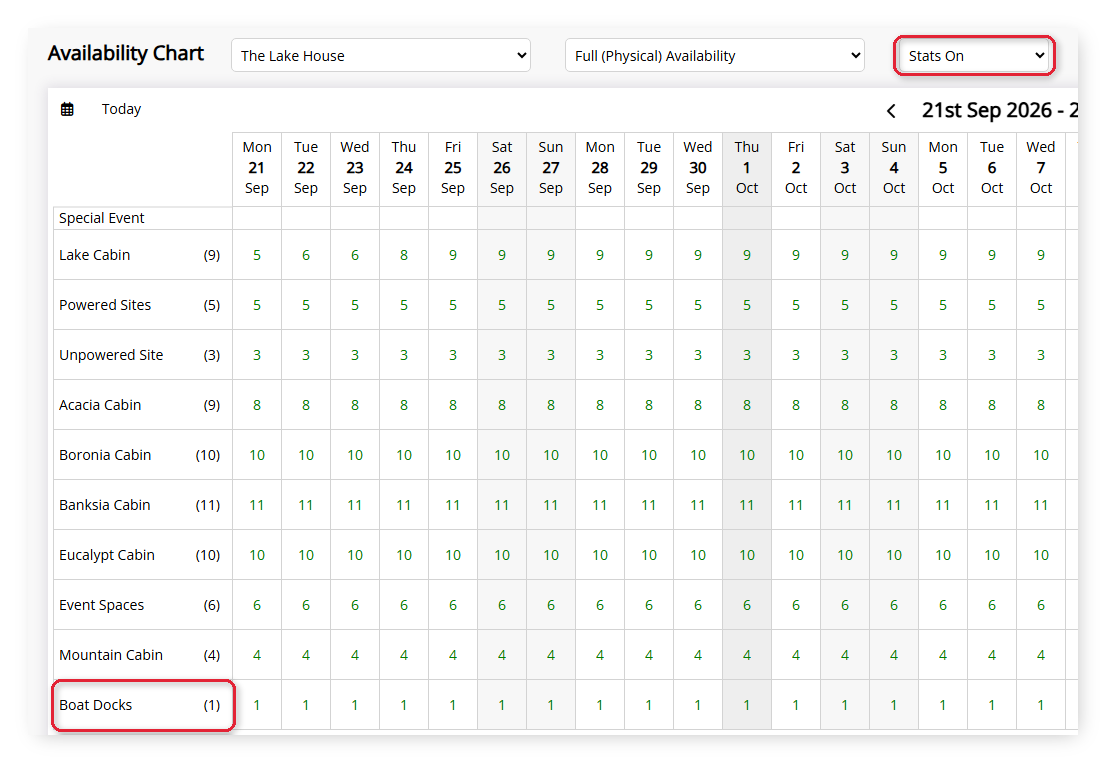The height and width of the screenshot is (763, 1106).
Task: Select the Sun 4 Oct column header
Action: [894, 168]
